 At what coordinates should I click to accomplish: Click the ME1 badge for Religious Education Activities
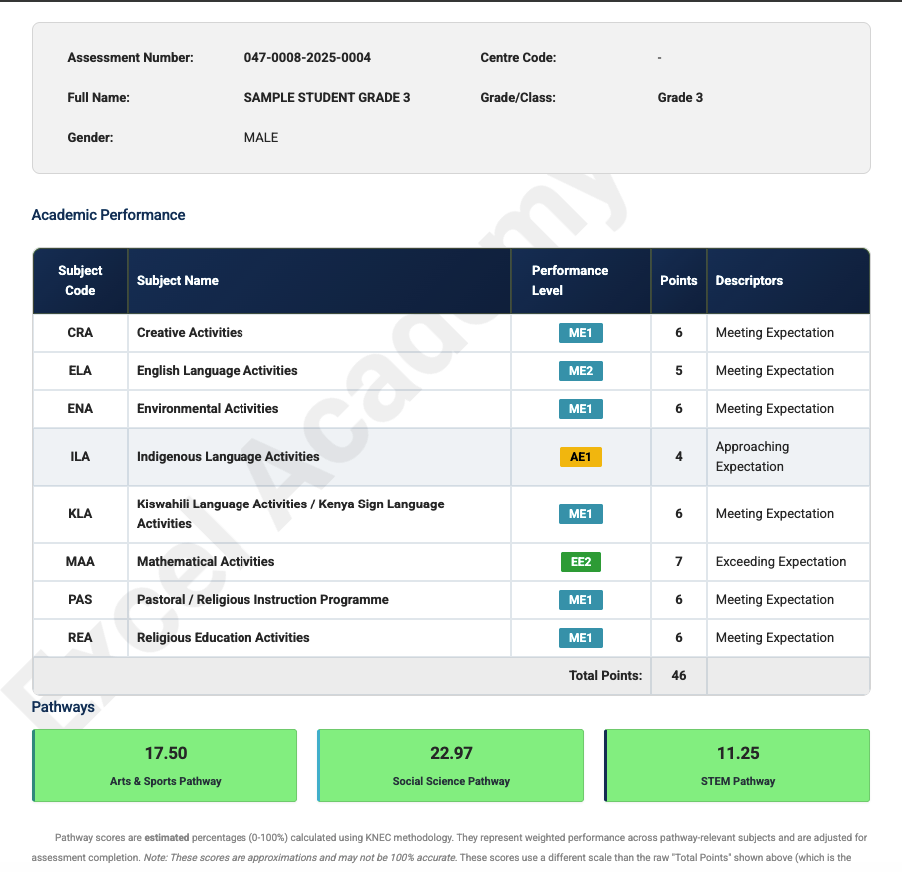[580, 637]
